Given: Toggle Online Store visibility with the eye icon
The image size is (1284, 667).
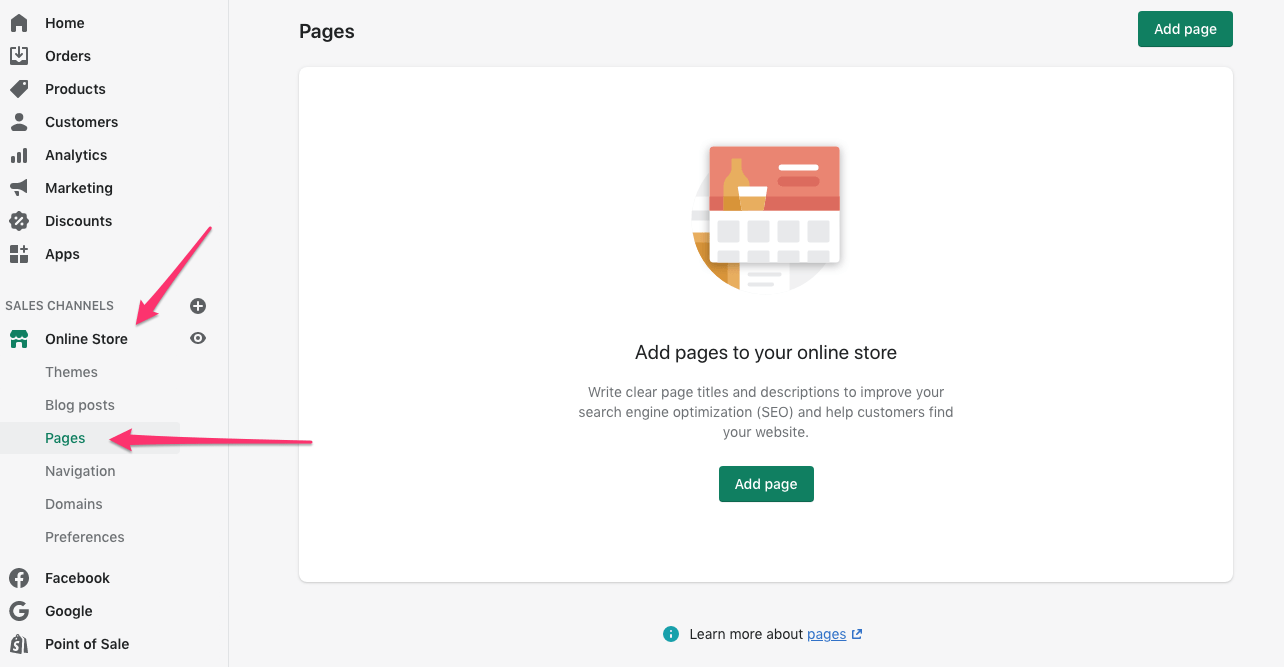Looking at the screenshot, I should 197,338.
